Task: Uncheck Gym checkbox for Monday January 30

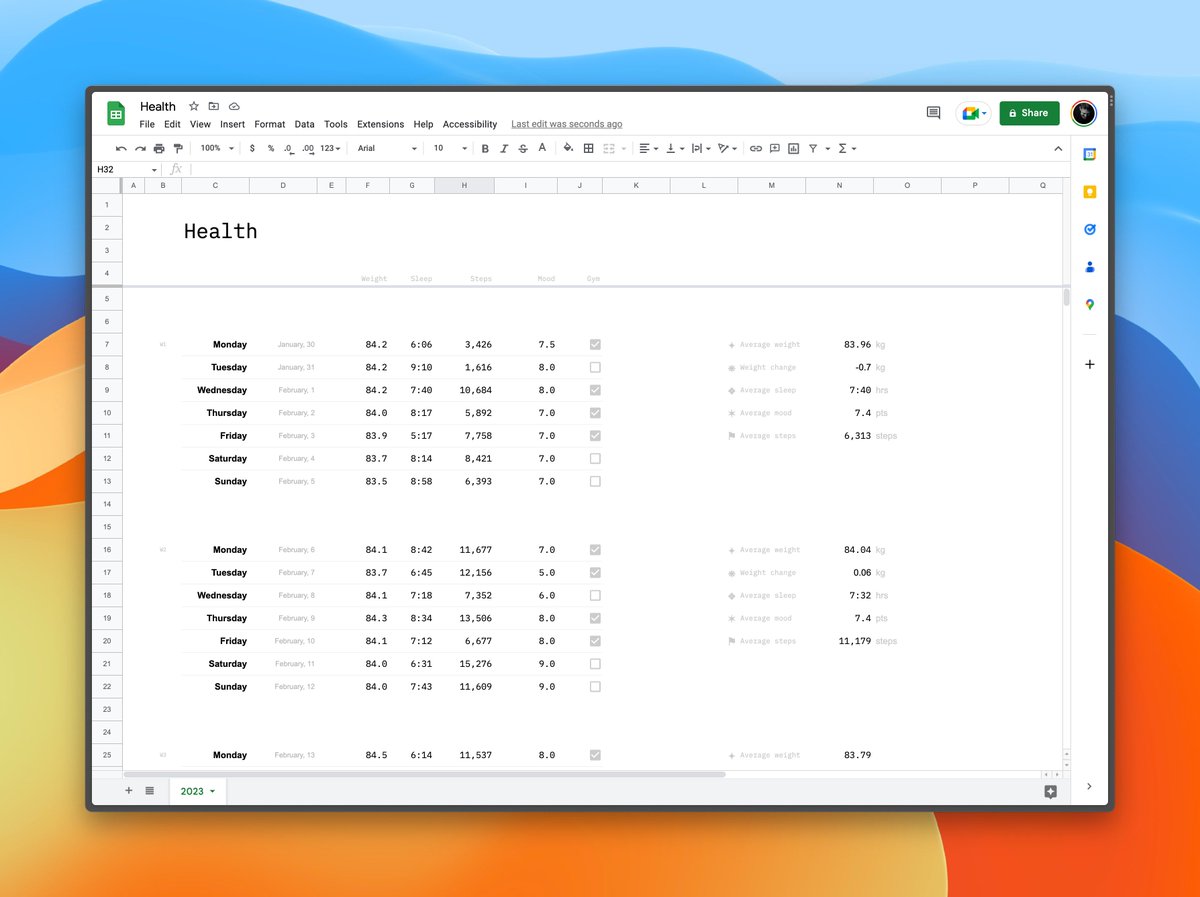Action: (x=595, y=344)
